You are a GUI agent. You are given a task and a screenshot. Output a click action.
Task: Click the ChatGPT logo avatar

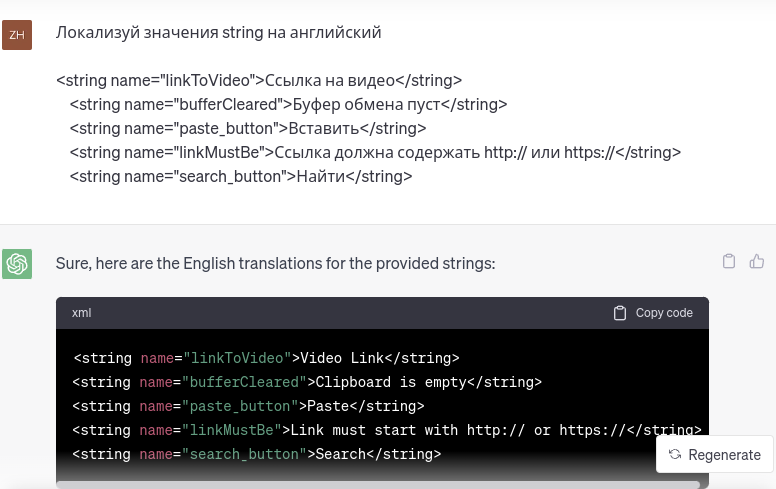point(17,264)
